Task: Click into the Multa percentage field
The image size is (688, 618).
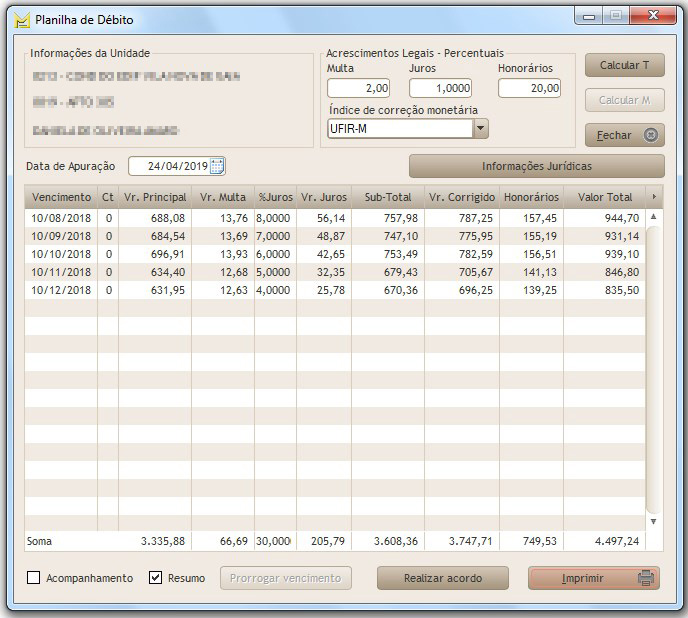Action: (x=358, y=88)
